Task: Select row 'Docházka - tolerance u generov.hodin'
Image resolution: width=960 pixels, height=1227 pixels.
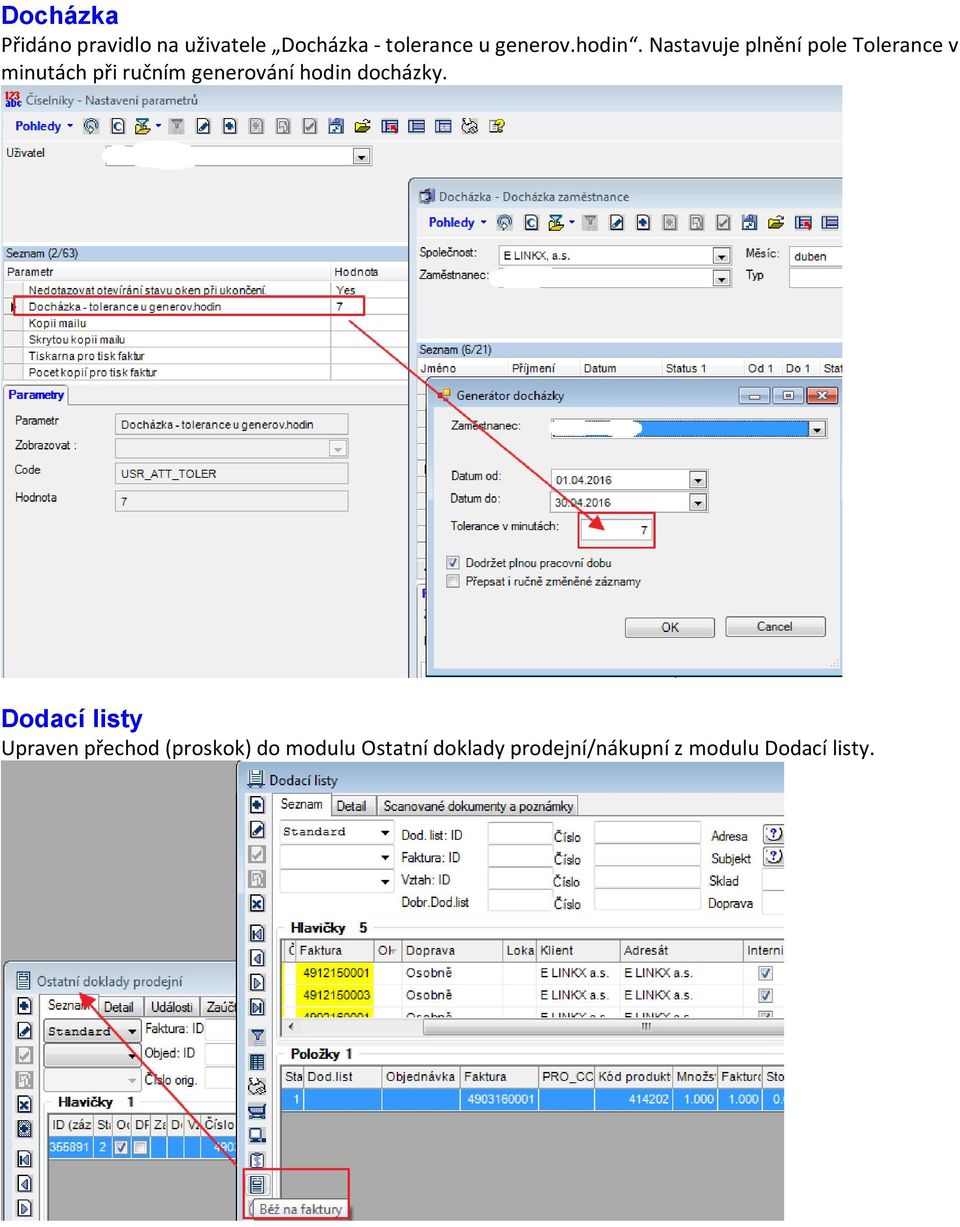Action: click(204, 307)
